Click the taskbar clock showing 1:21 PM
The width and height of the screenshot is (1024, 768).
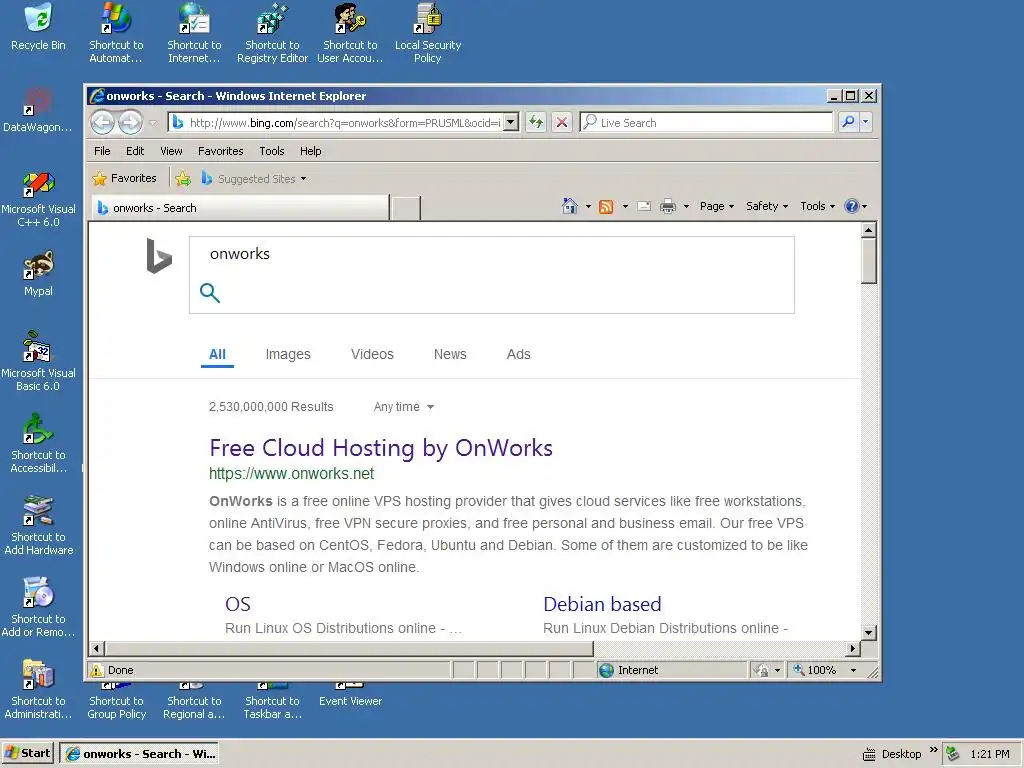click(990, 754)
